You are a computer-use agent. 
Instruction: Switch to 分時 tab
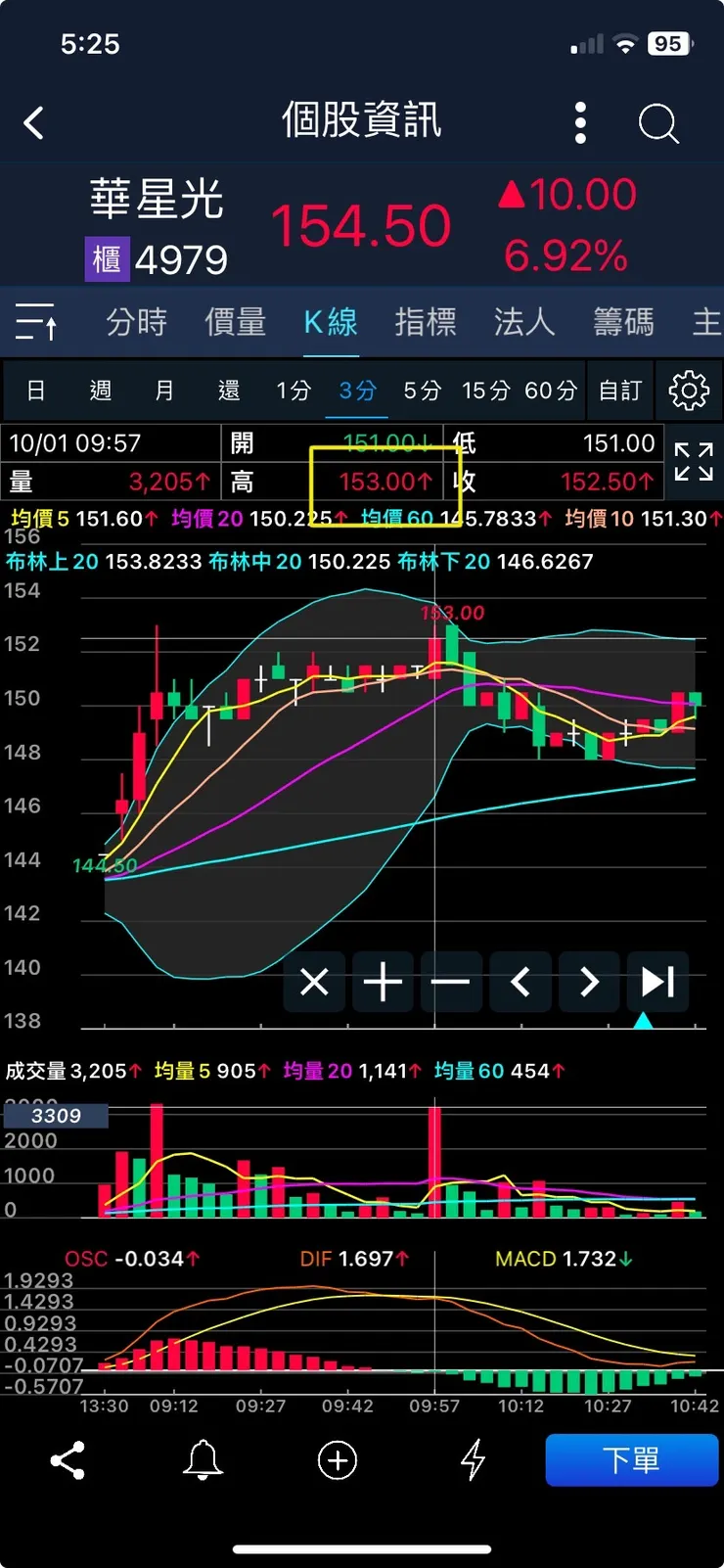(x=136, y=322)
